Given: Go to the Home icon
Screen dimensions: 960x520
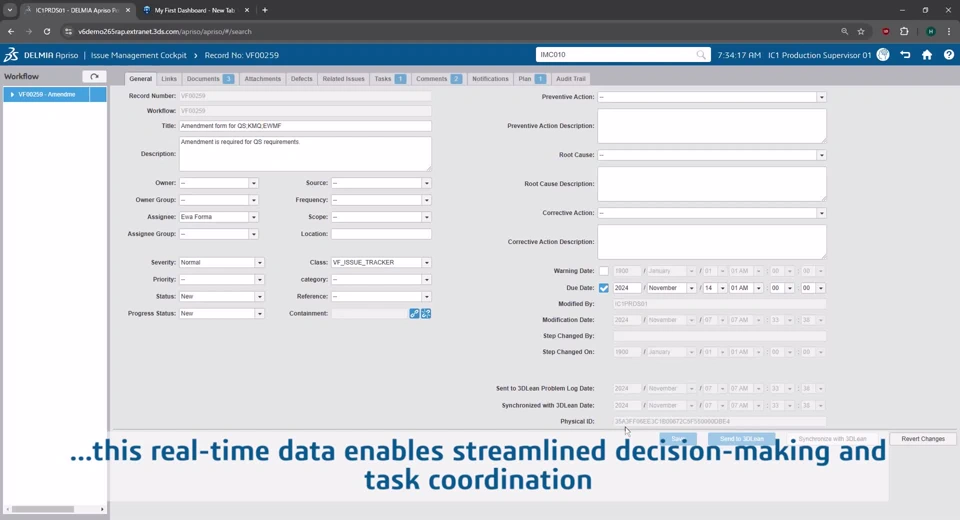Looking at the screenshot, I should point(927,55).
